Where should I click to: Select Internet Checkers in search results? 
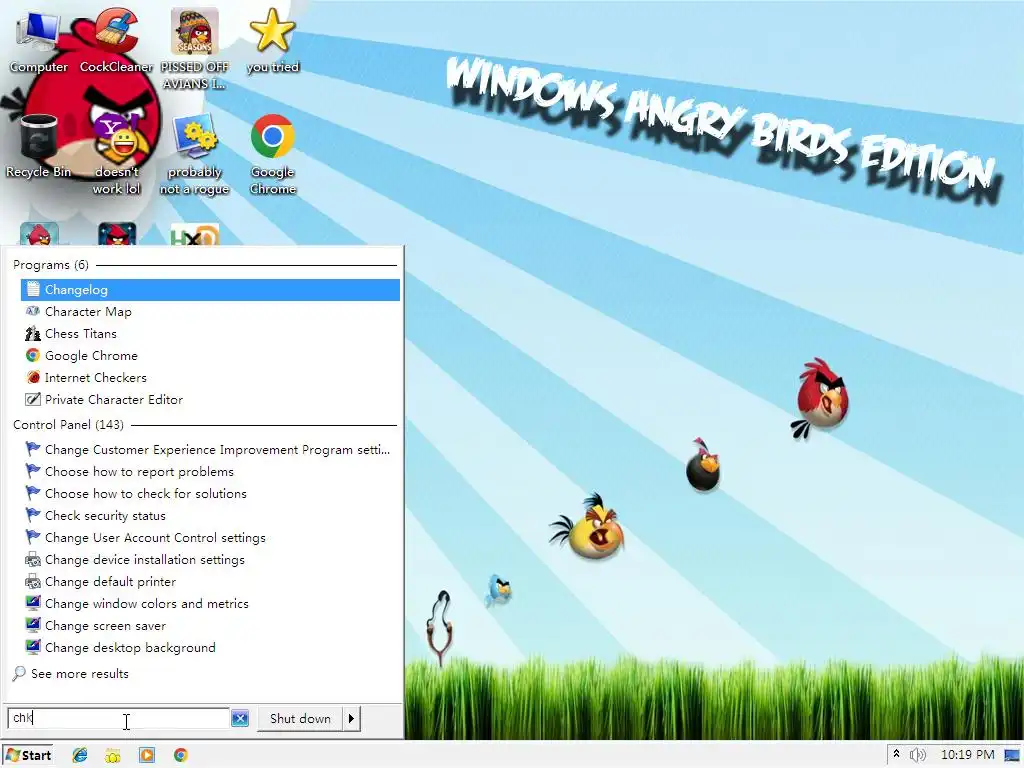[210, 377]
